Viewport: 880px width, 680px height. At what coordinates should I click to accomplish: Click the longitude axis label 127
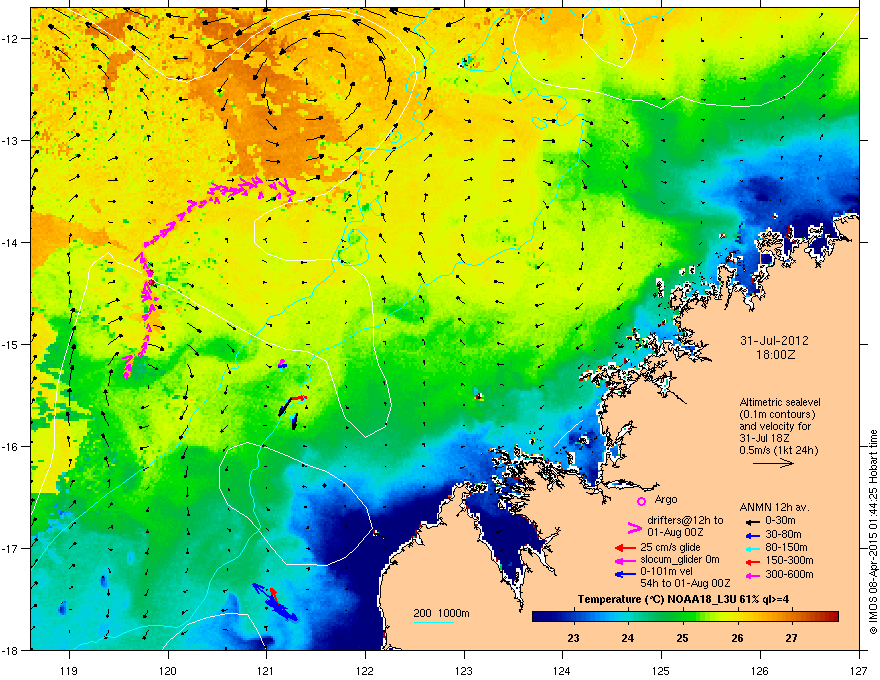(x=859, y=670)
